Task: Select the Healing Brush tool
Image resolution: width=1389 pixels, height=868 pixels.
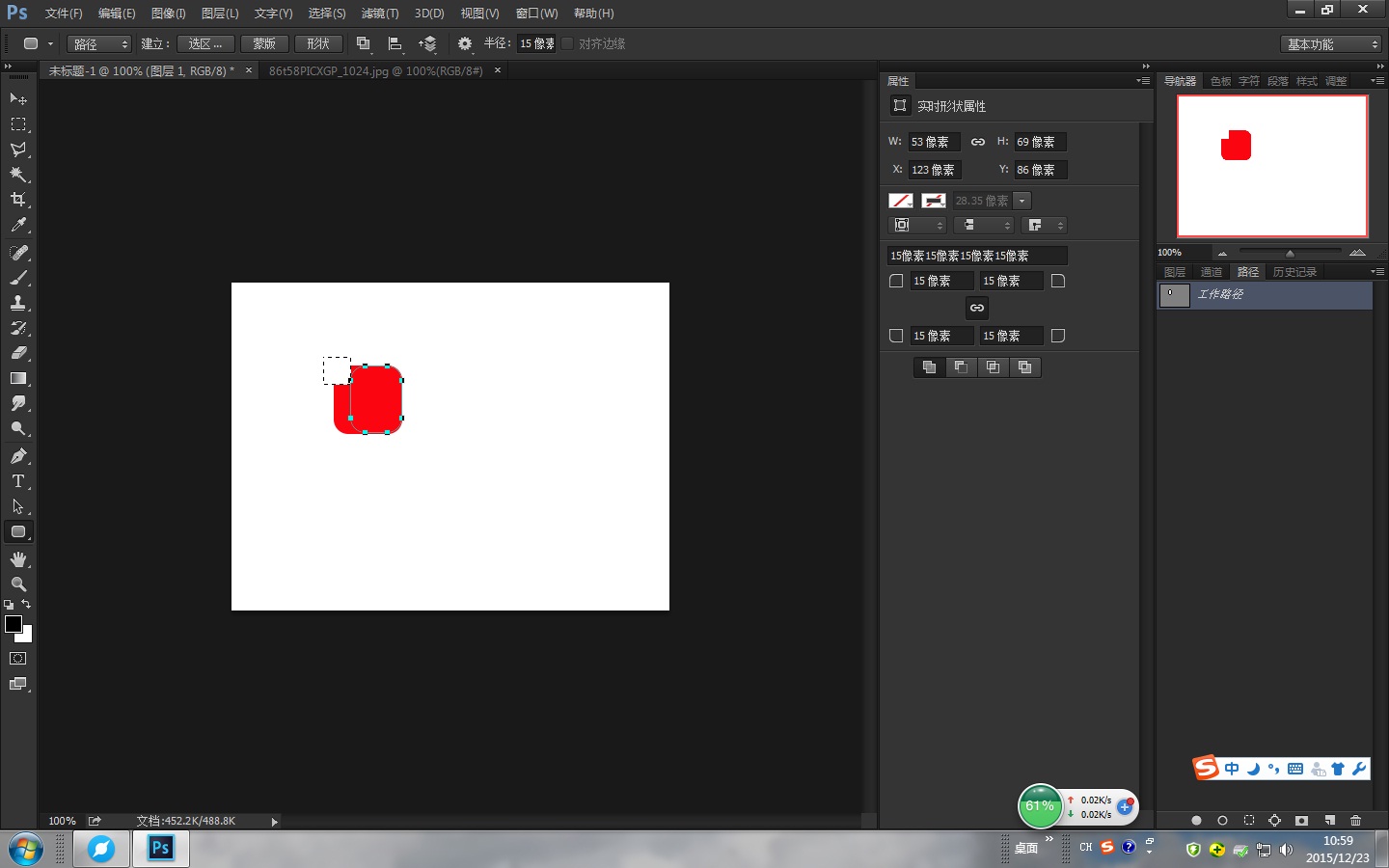Action: 18,253
